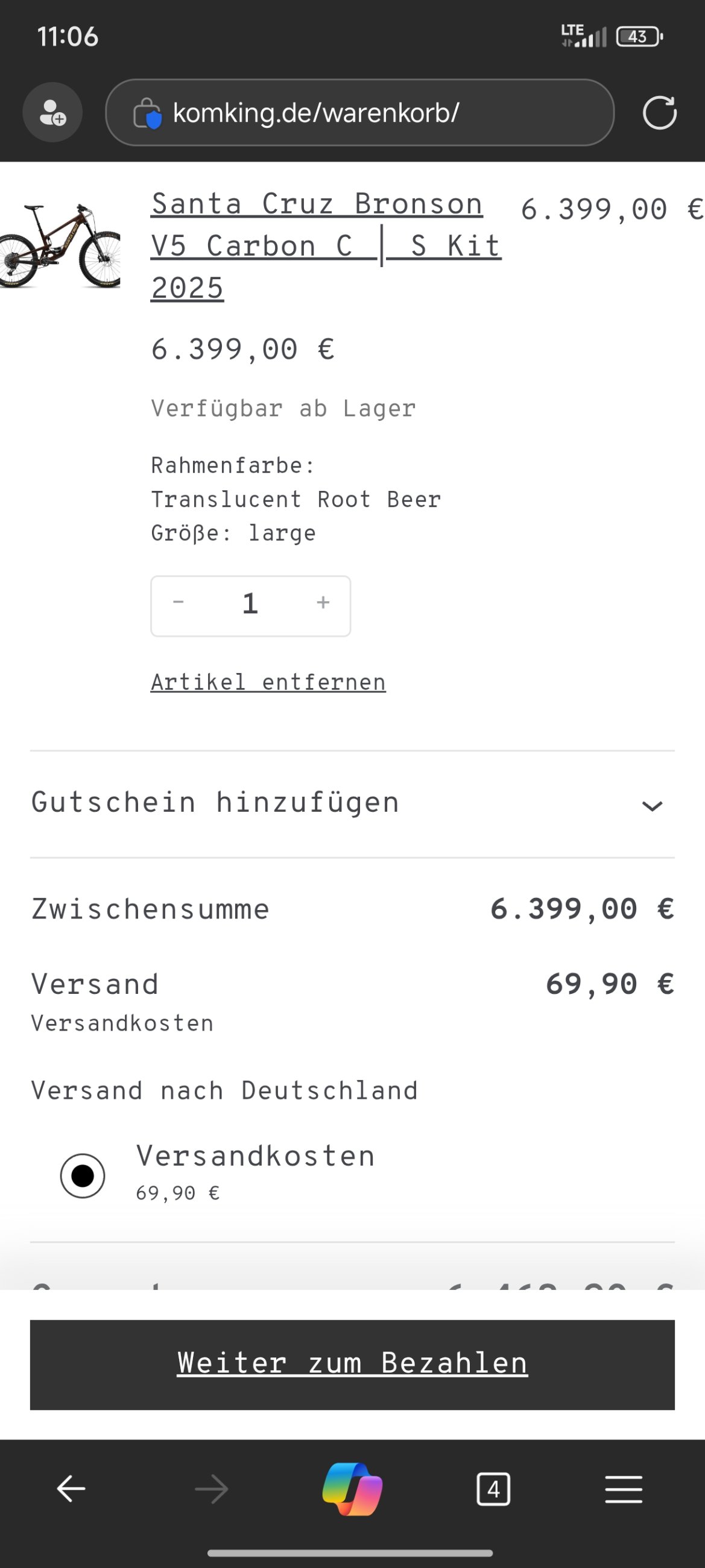
Task: Open the tab switcher showing 4 tabs
Action: [493, 1489]
